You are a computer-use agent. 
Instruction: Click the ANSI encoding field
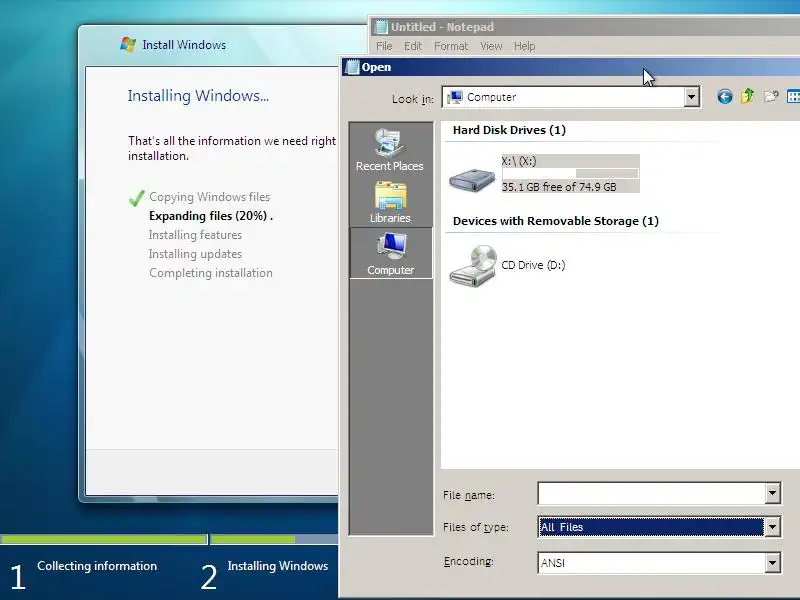659,563
